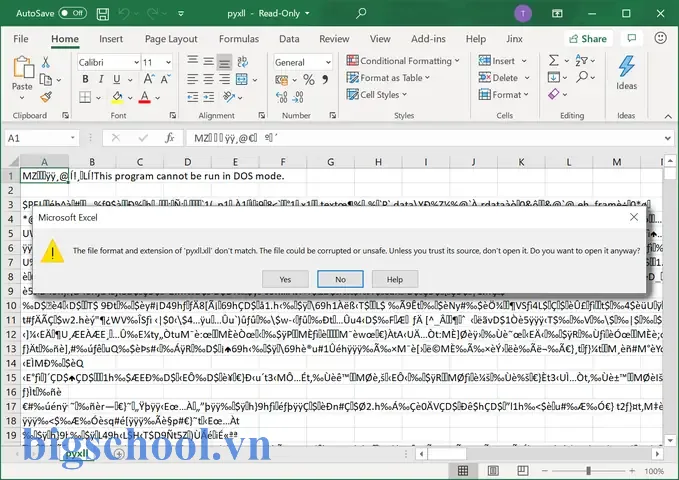Switch to Page Layout view icon in status bar
Viewport: 679px width, 480px height.
[493, 471]
